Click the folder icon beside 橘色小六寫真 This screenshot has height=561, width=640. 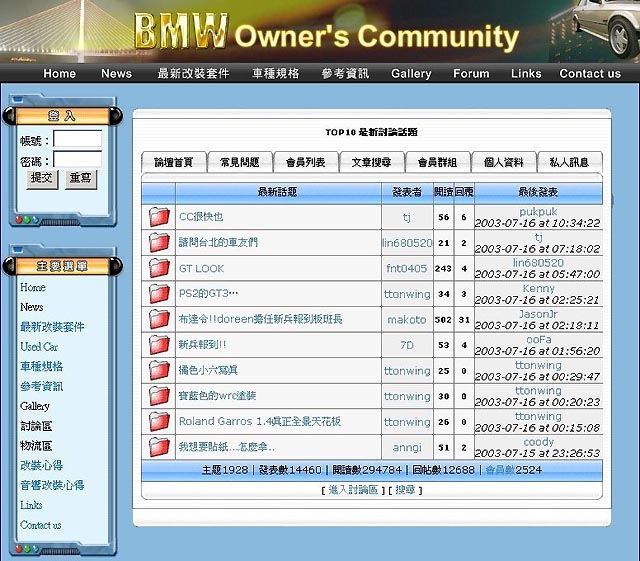coord(159,371)
